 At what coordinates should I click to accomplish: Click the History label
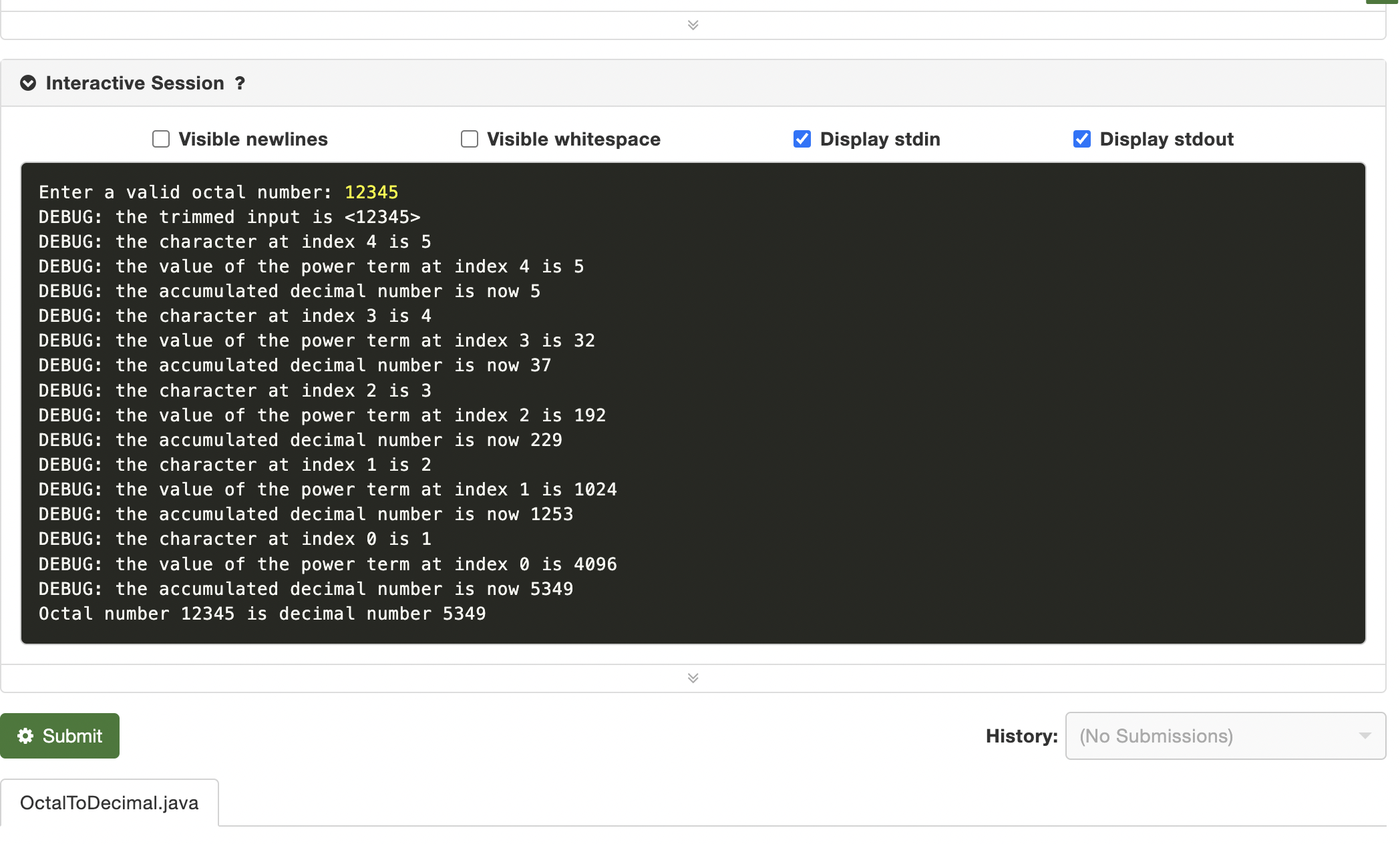click(x=1022, y=736)
